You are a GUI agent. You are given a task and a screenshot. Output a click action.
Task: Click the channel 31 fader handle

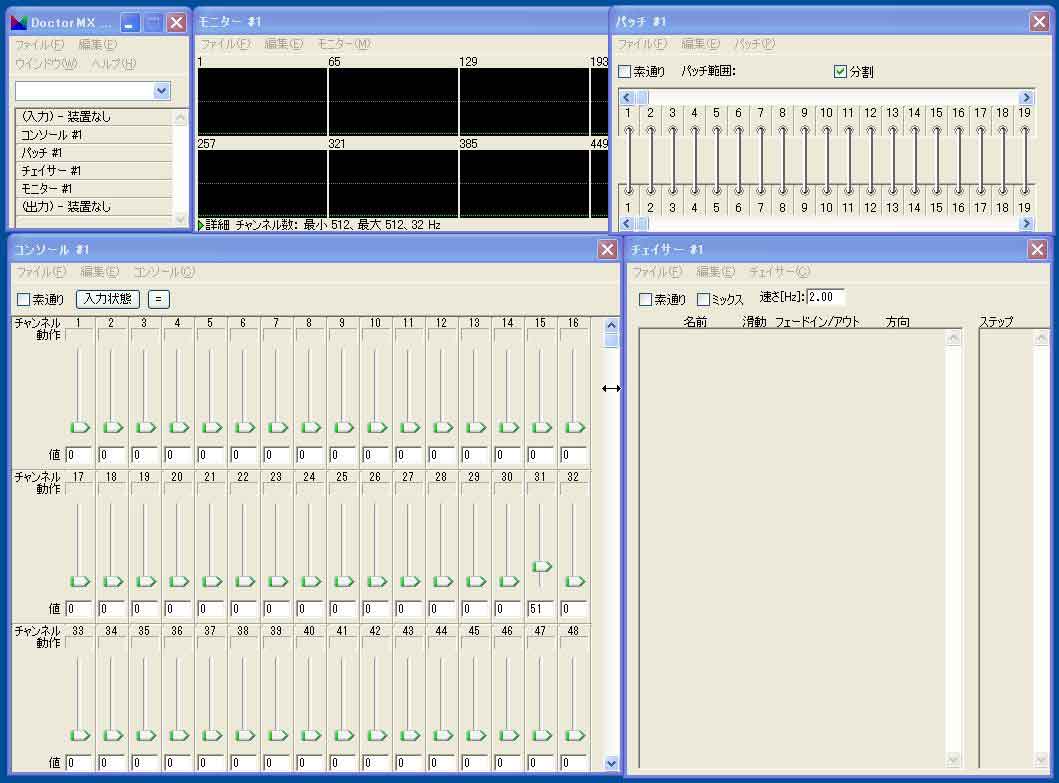pyautogui.click(x=541, y=566)
